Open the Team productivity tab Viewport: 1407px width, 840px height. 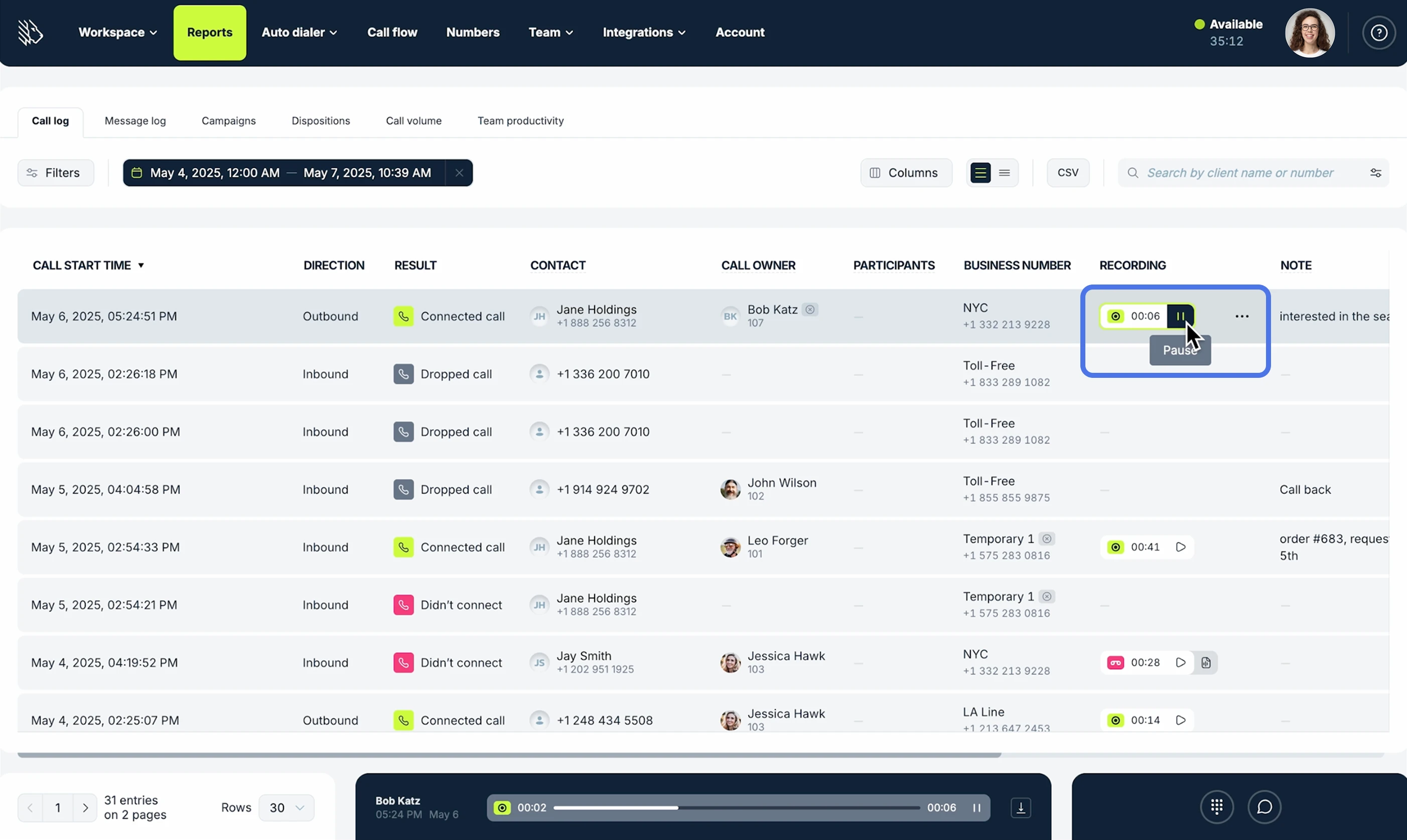tap(520, 120)
